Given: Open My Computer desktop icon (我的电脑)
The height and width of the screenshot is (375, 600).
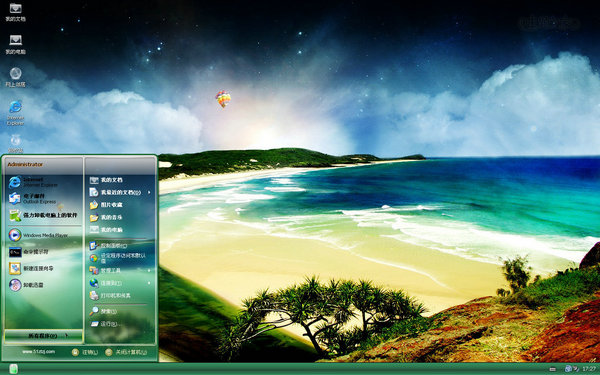Looking at the screenshot, I should 15,44.
